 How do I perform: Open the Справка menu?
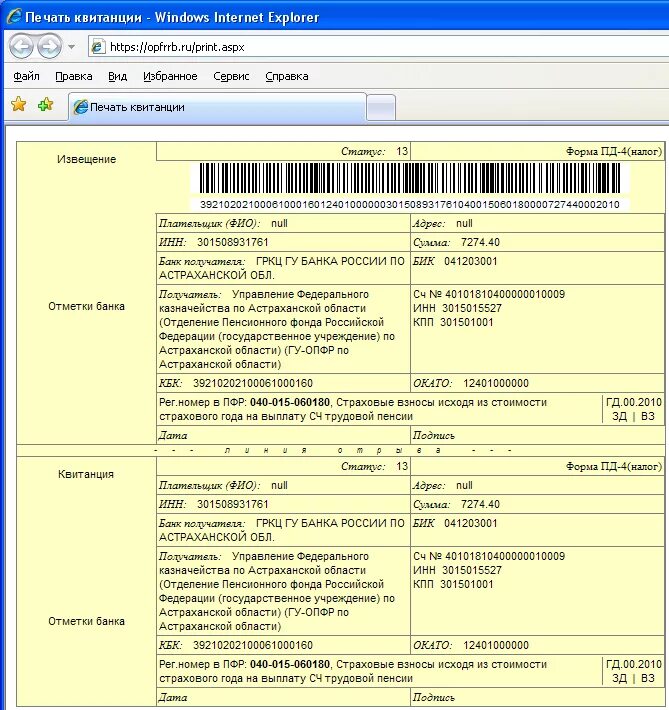coord(287,76)
